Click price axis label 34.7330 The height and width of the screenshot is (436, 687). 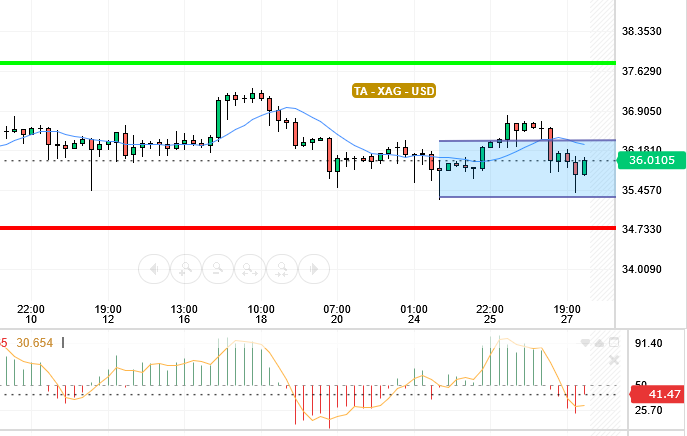click(x=642, y=229)
